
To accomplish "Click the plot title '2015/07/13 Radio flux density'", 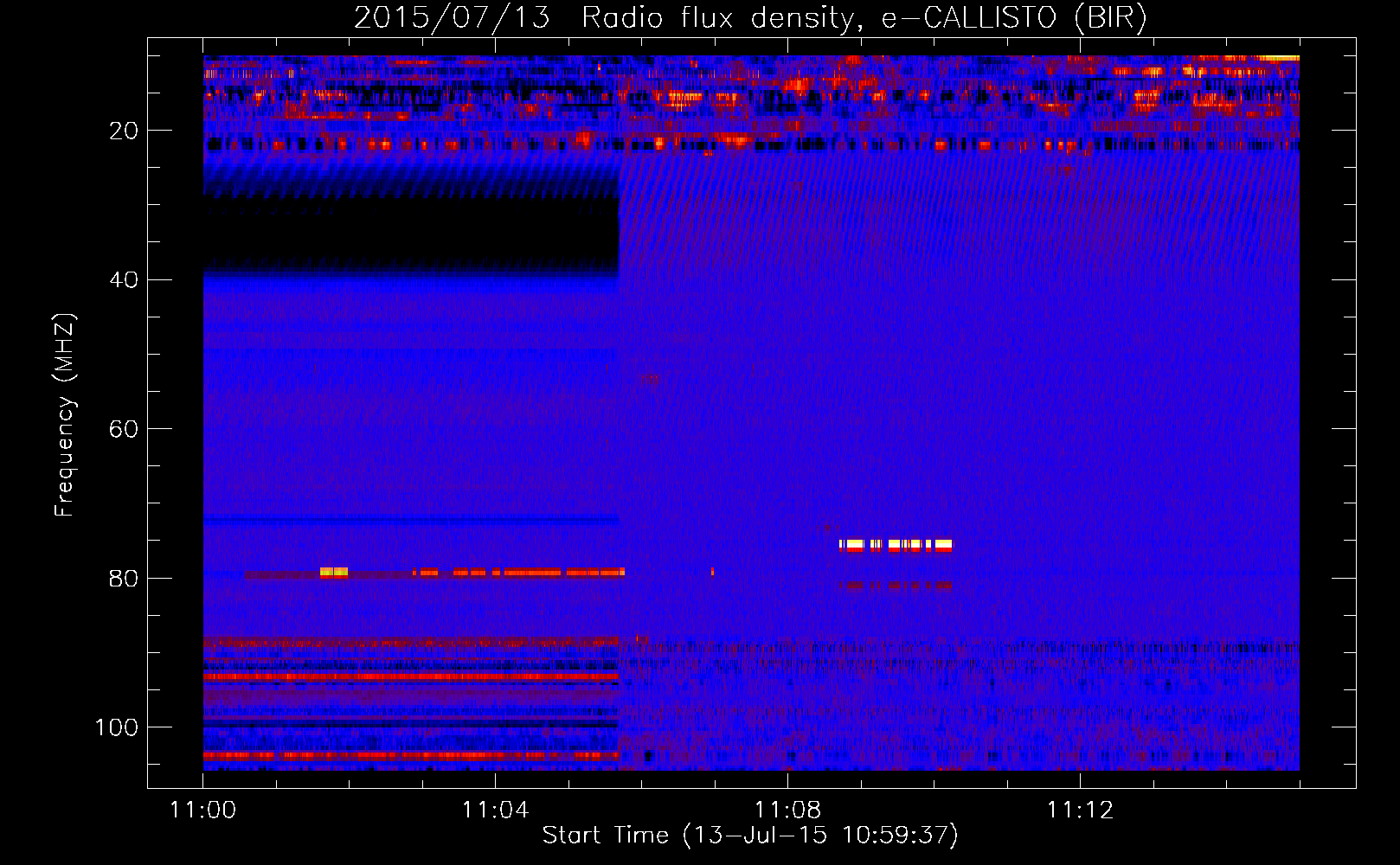I will (x=603, y=18).
